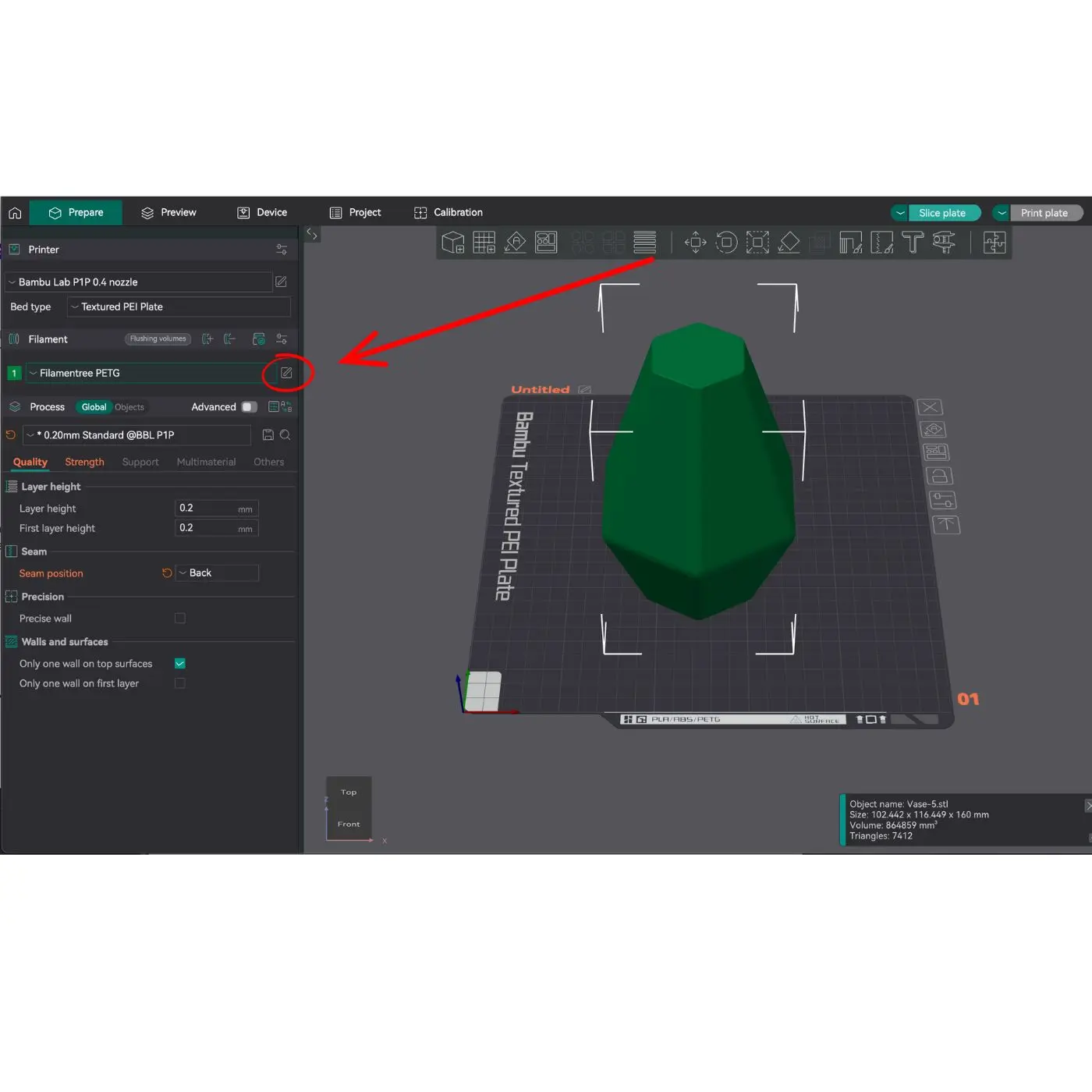Screen dimensions: 1092x1092
Task: Click the Flushing volumes button
Action: click(158, 339)
